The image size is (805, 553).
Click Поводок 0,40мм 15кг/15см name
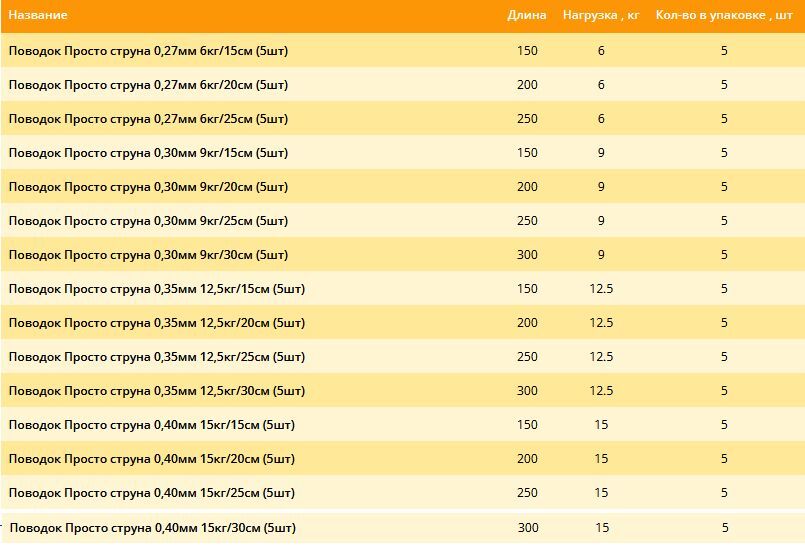click(152, 424)
